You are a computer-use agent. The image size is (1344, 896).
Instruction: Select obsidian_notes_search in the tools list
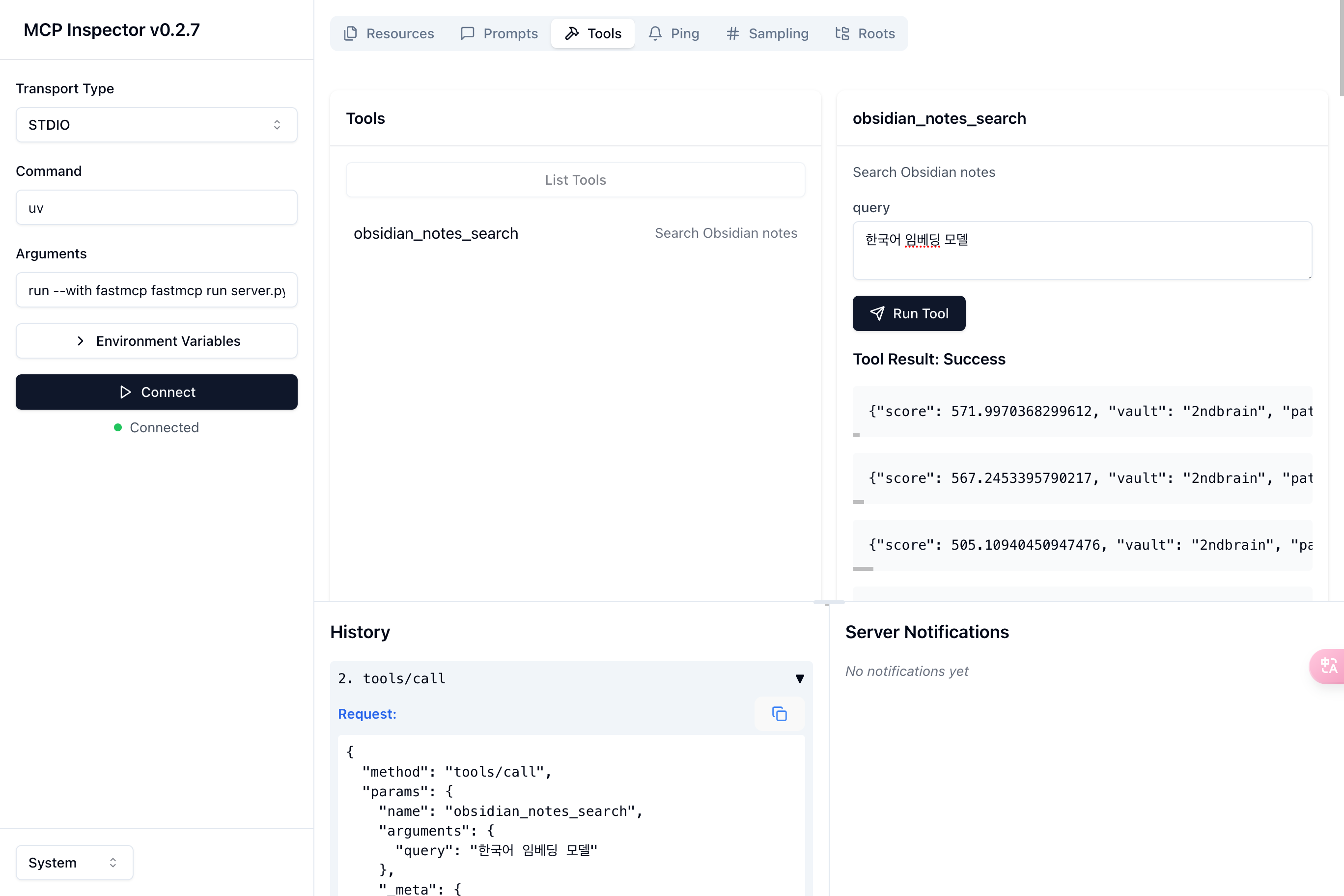[x=436, y=233]
